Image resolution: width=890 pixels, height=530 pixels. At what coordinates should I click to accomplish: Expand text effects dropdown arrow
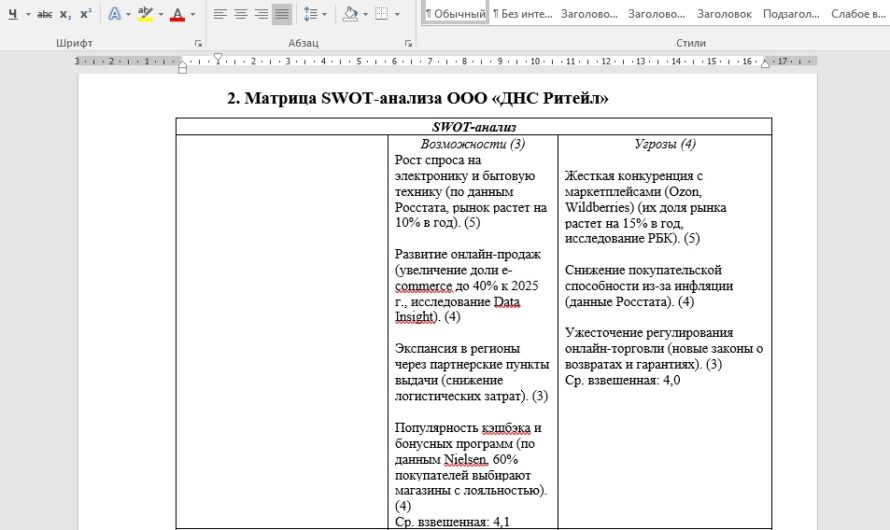pos(128,14)
